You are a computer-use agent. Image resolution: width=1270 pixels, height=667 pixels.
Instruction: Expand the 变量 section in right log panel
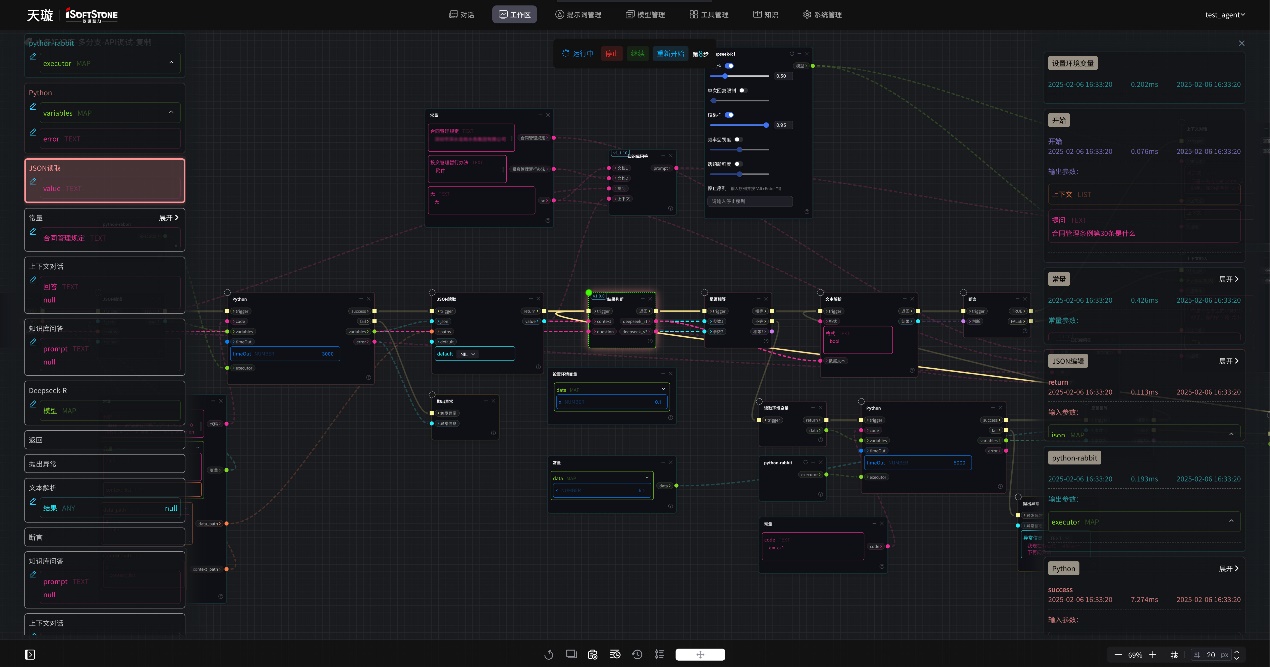tap(1229, 279)
